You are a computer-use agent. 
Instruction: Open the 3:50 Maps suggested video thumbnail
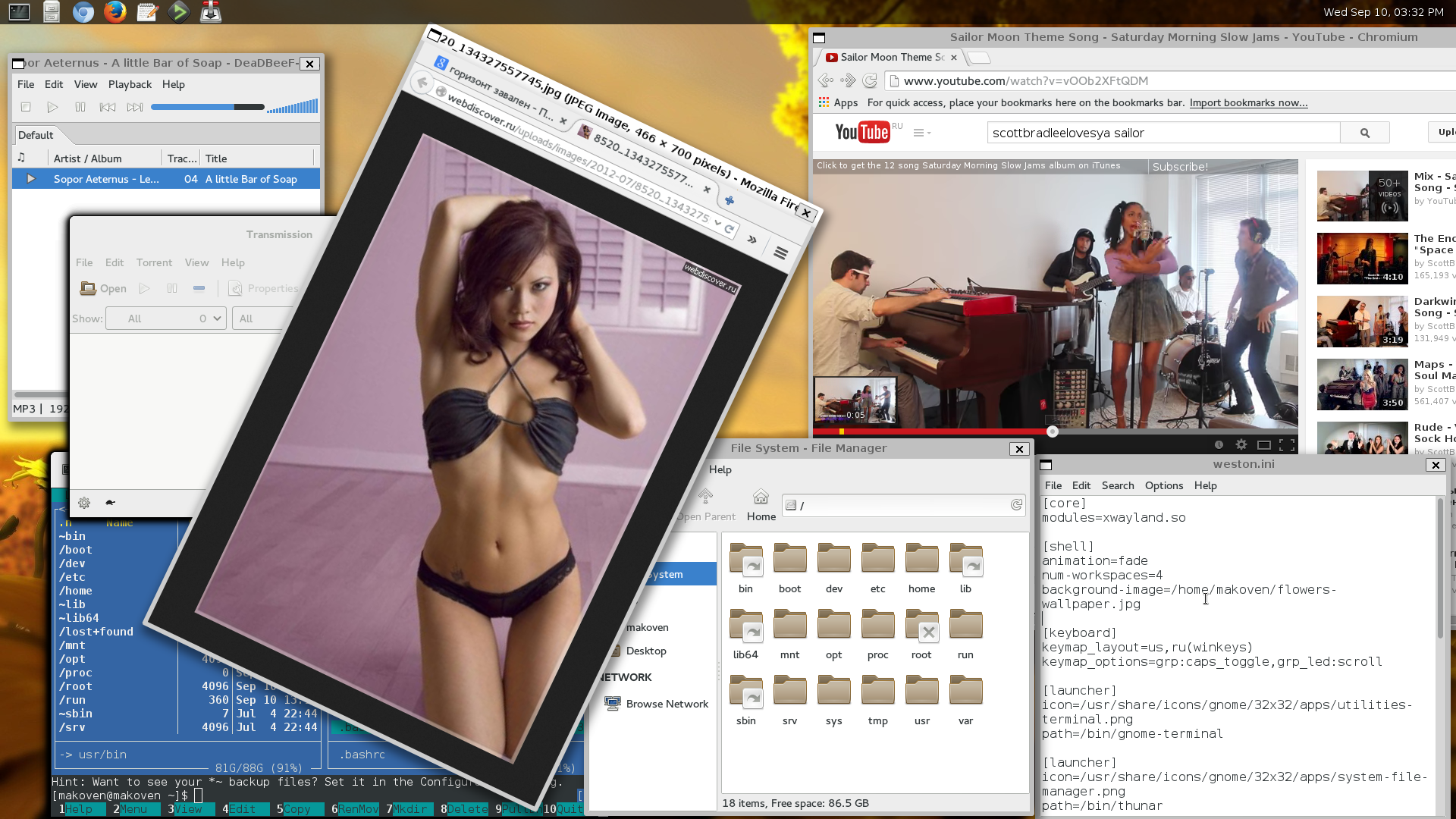[x=1362, y=384]
